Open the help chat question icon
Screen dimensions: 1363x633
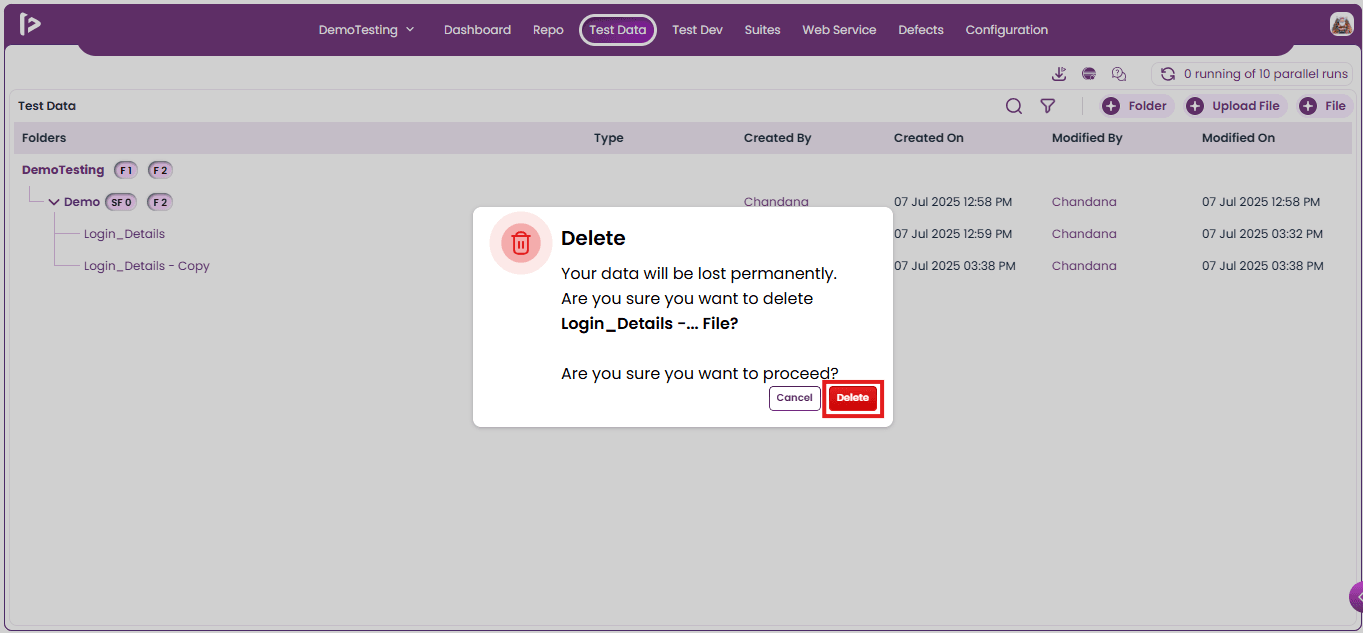[1119, 74]
